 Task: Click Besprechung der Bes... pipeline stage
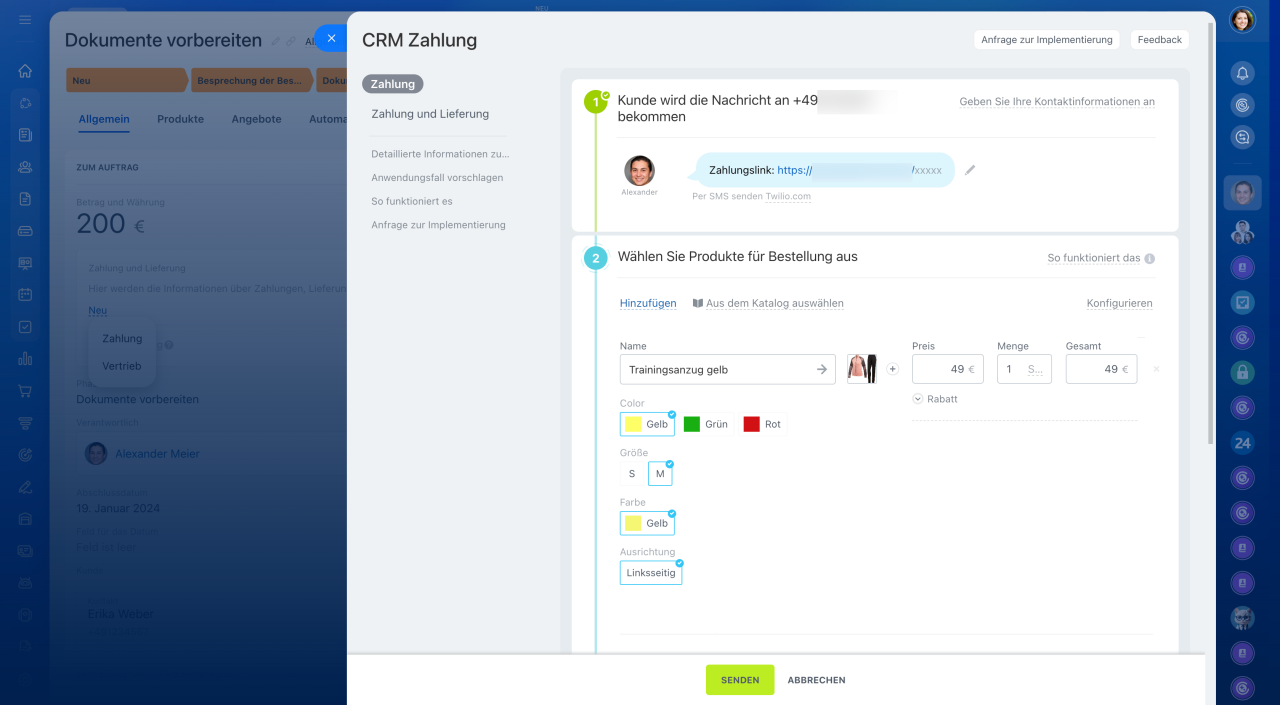(x=250, y=80)
